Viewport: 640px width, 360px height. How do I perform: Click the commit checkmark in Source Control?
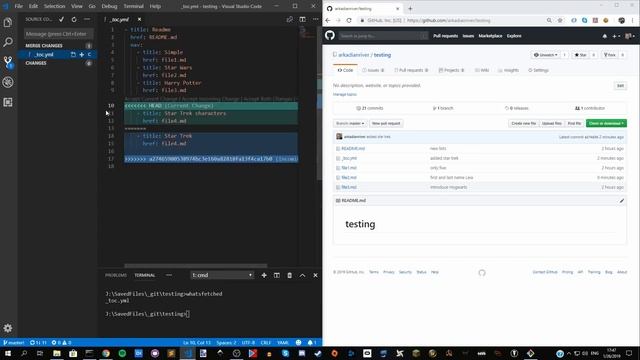61,19
